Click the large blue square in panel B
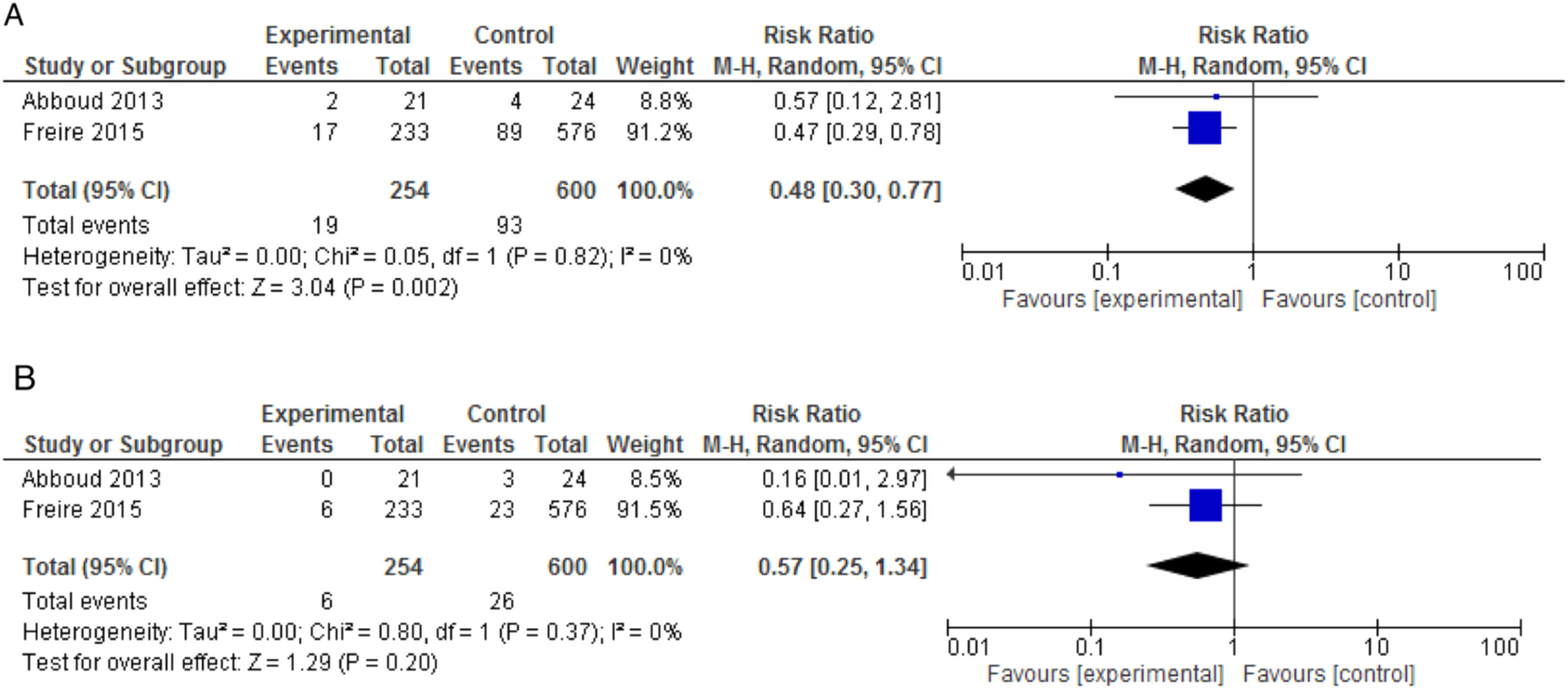The width and height of the screenshot is (1568, 689). (1205, 505)
